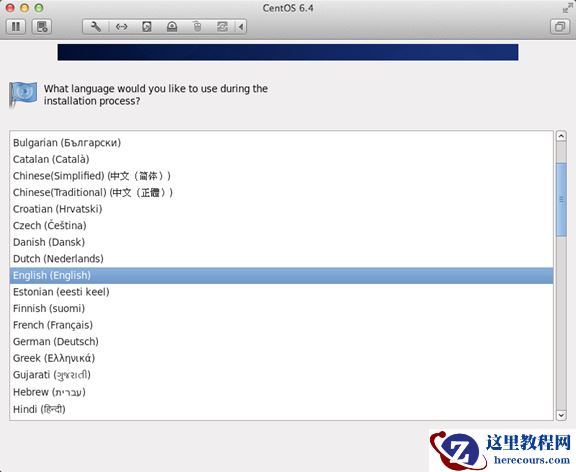Click the grayed-out mouse device icon

click(197, 26)
